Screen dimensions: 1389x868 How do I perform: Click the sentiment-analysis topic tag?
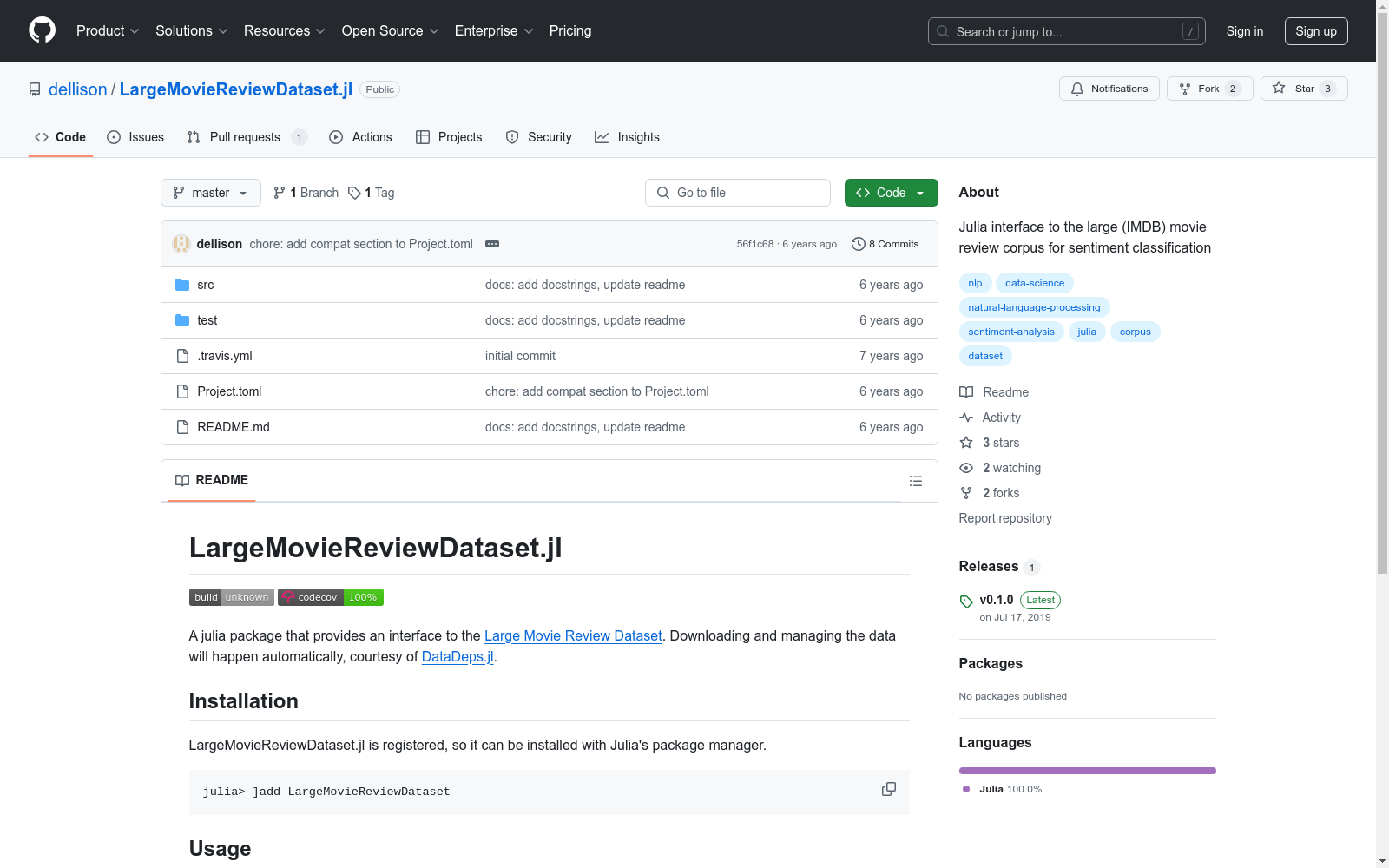click(1011, 332)
